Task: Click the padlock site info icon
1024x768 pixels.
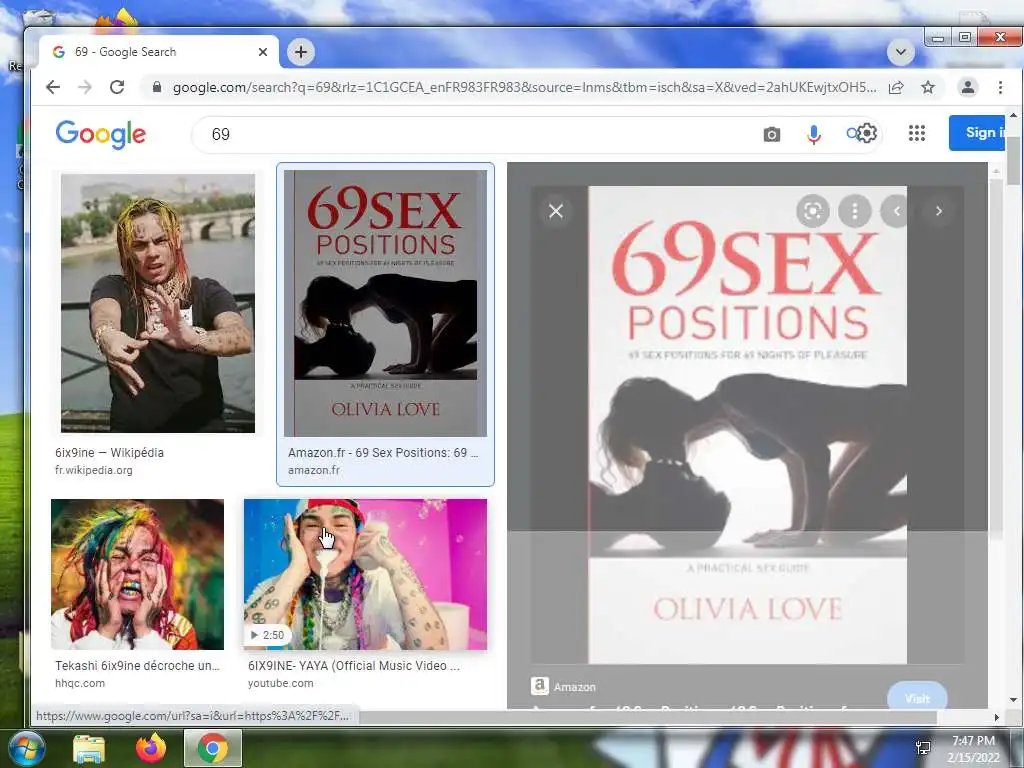Action: (157, 87)
